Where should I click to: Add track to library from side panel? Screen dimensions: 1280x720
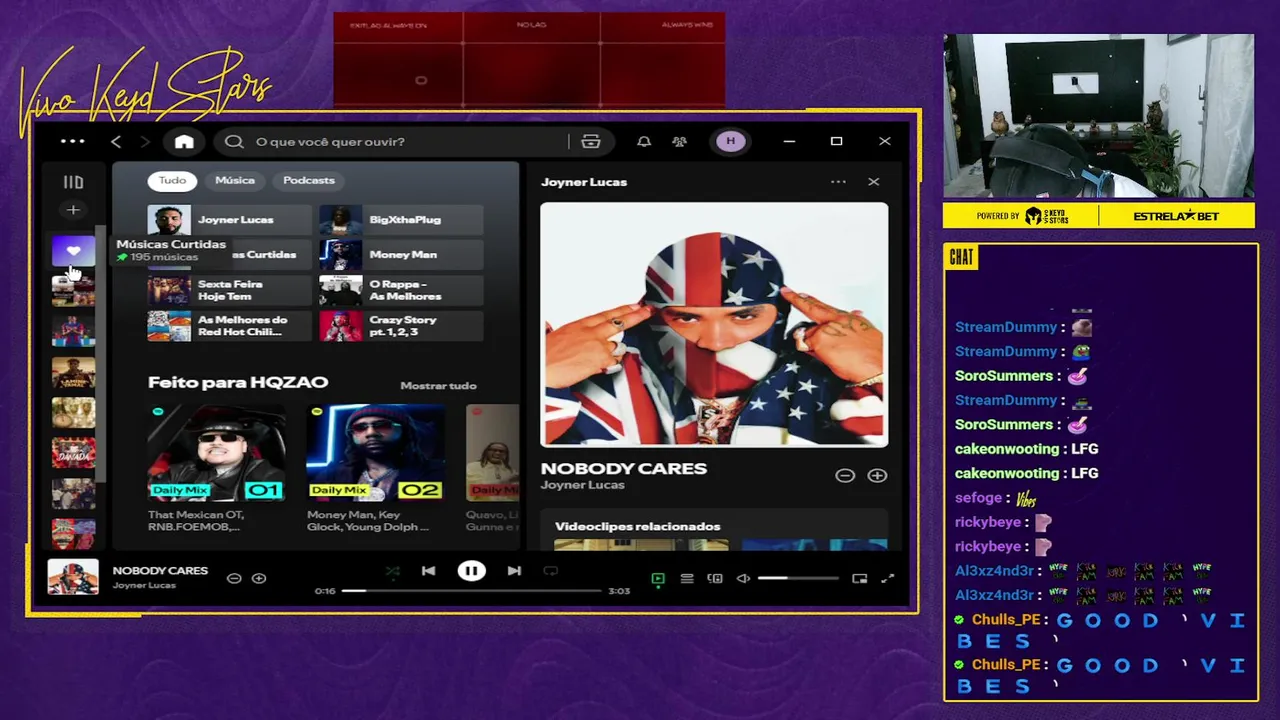tap(877, 476)
